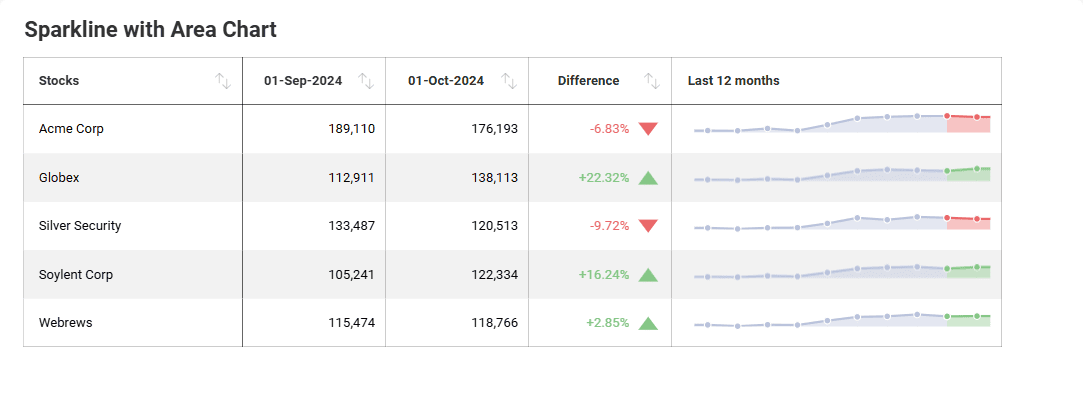Screen dimensions: 1083x417
Task: Select the Last 12 months header
Action: point(734,81)
